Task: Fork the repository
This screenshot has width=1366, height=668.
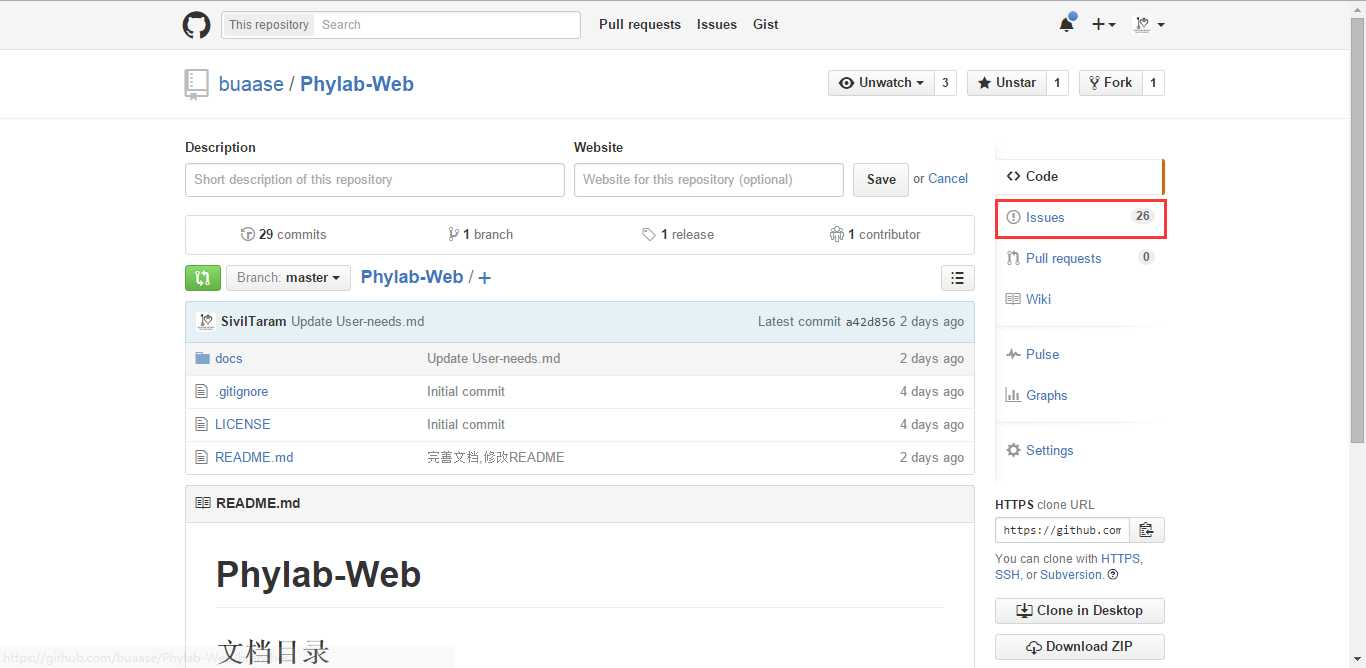Action: (x=1110, y=83)
